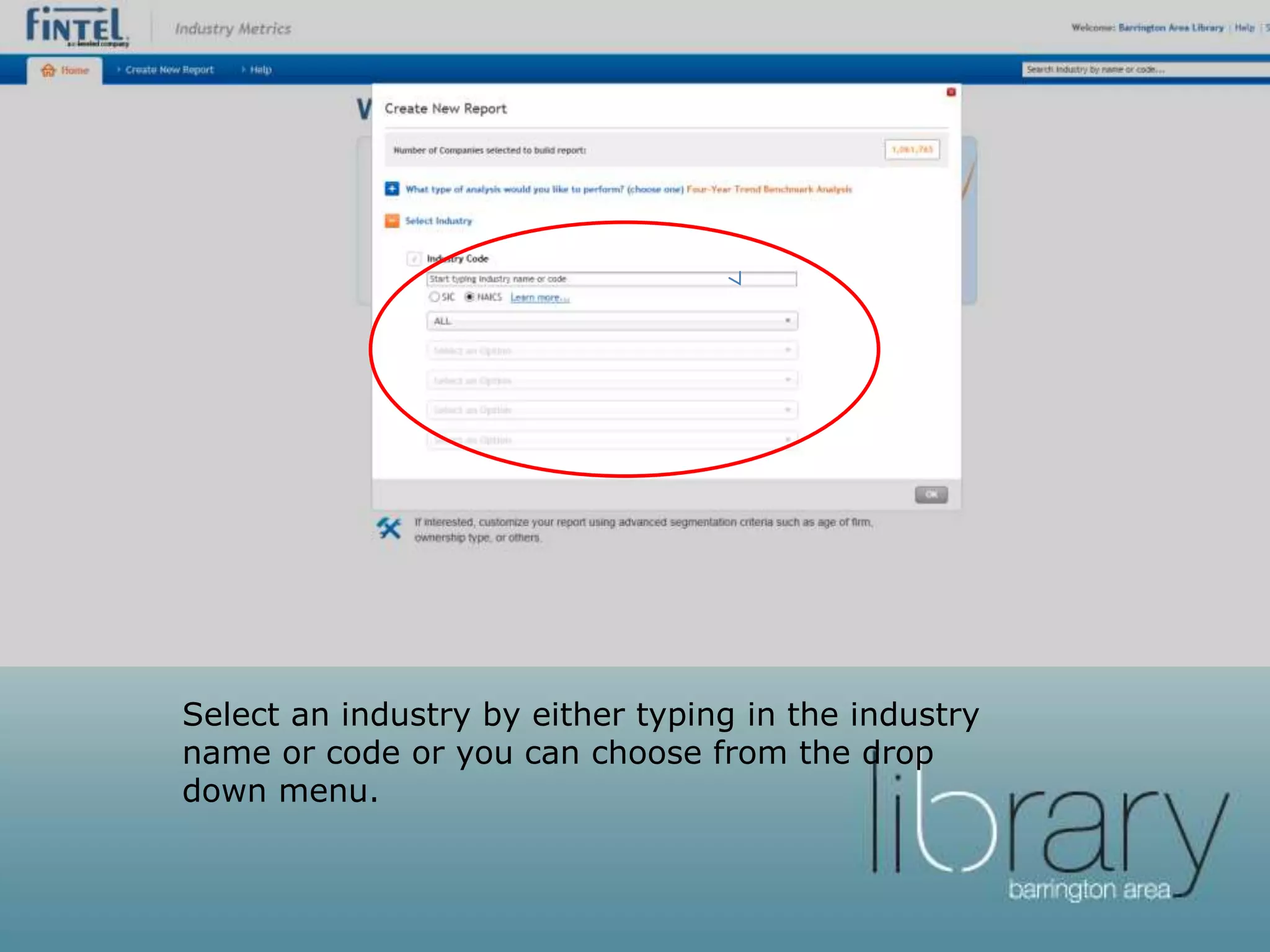Expand the analysis type section plus icon

tap(392, 188)
